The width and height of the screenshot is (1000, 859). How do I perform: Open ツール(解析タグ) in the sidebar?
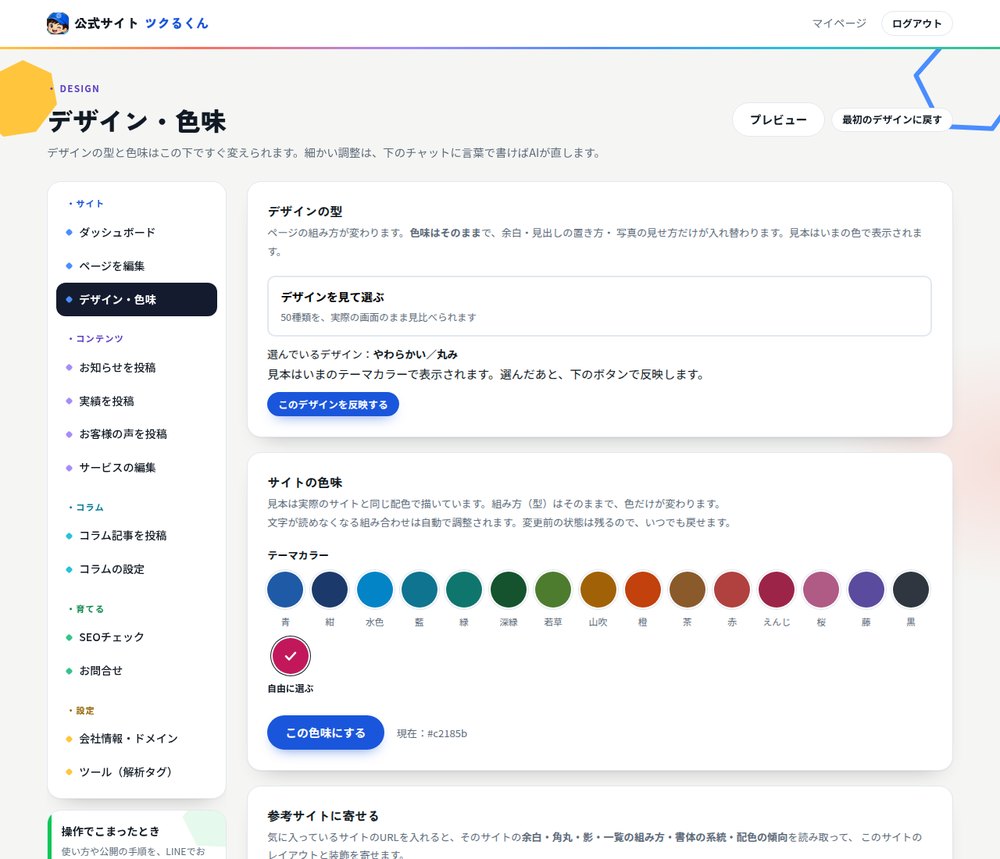[136, 772]
